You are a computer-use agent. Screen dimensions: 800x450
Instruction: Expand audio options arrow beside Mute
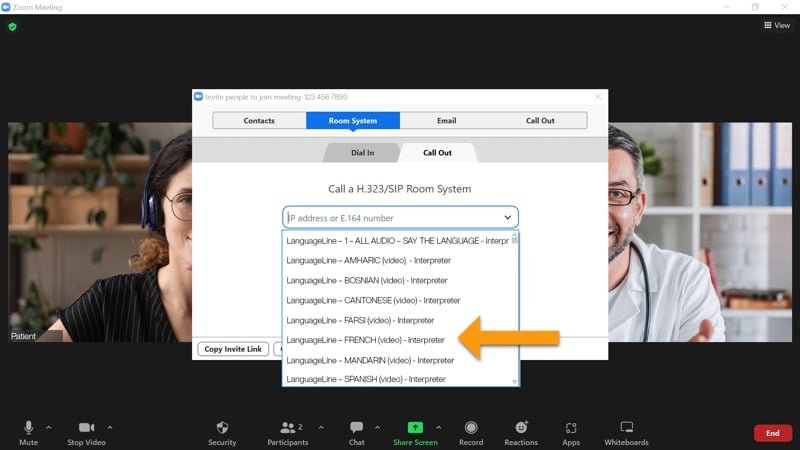[x=49, y=427]
